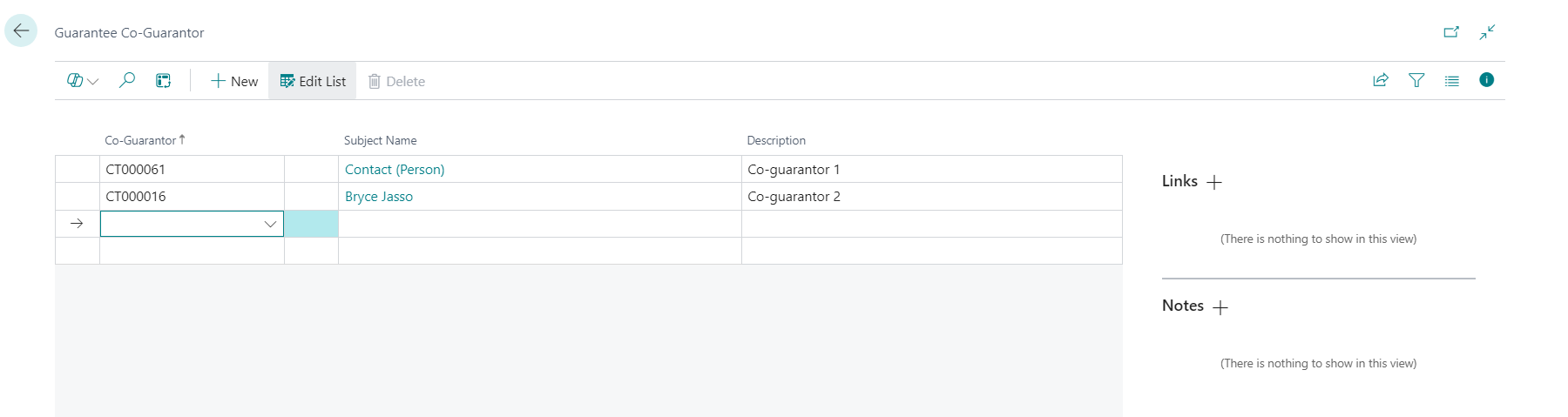Toggle the Edit List mode
The width and height of the screenshot is (1568, 417).
click(x=313, y=81)
